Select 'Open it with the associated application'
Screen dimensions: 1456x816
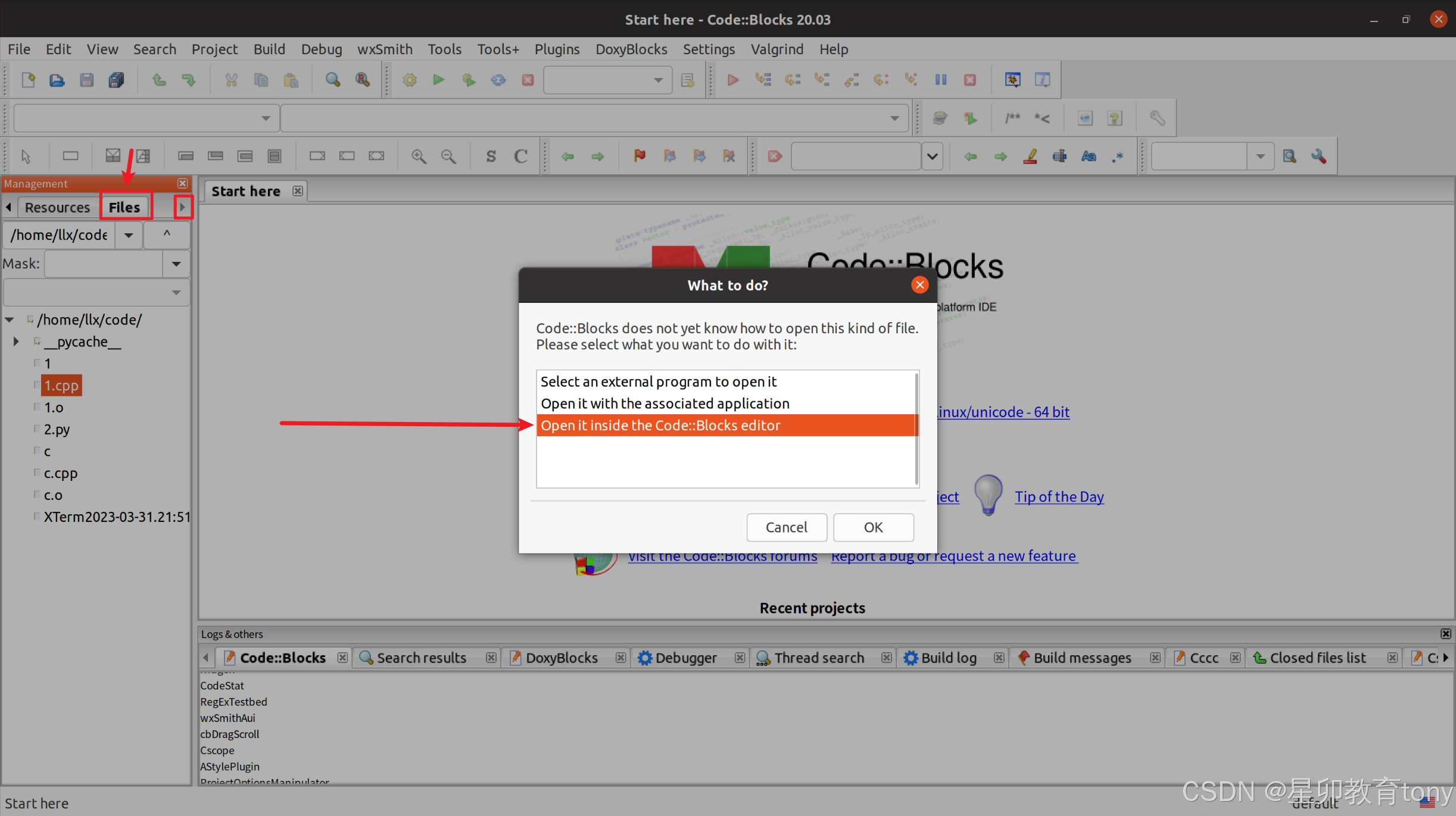coord(726,404)
